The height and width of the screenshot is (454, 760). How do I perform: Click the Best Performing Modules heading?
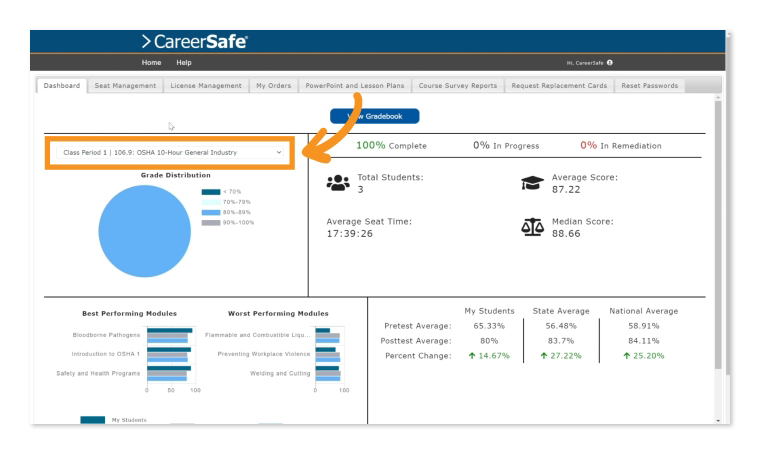(129, 313)
